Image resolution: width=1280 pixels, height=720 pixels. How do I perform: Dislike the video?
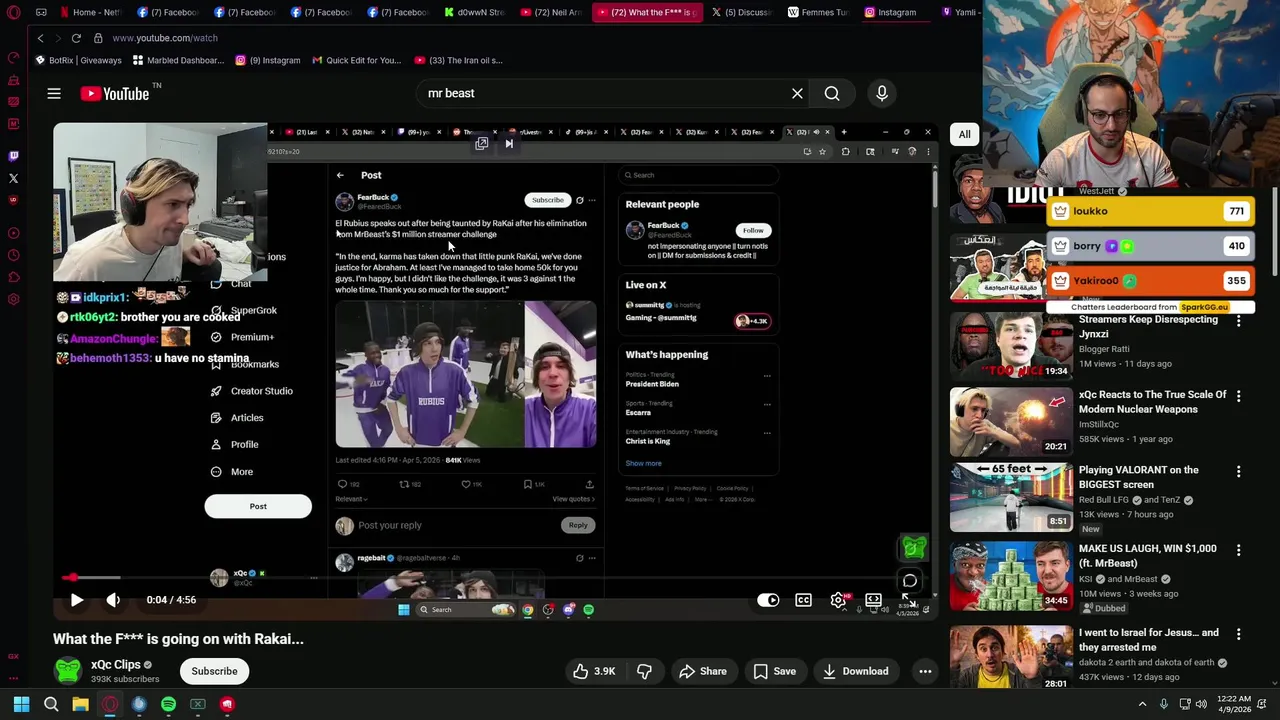click(644, 671)
